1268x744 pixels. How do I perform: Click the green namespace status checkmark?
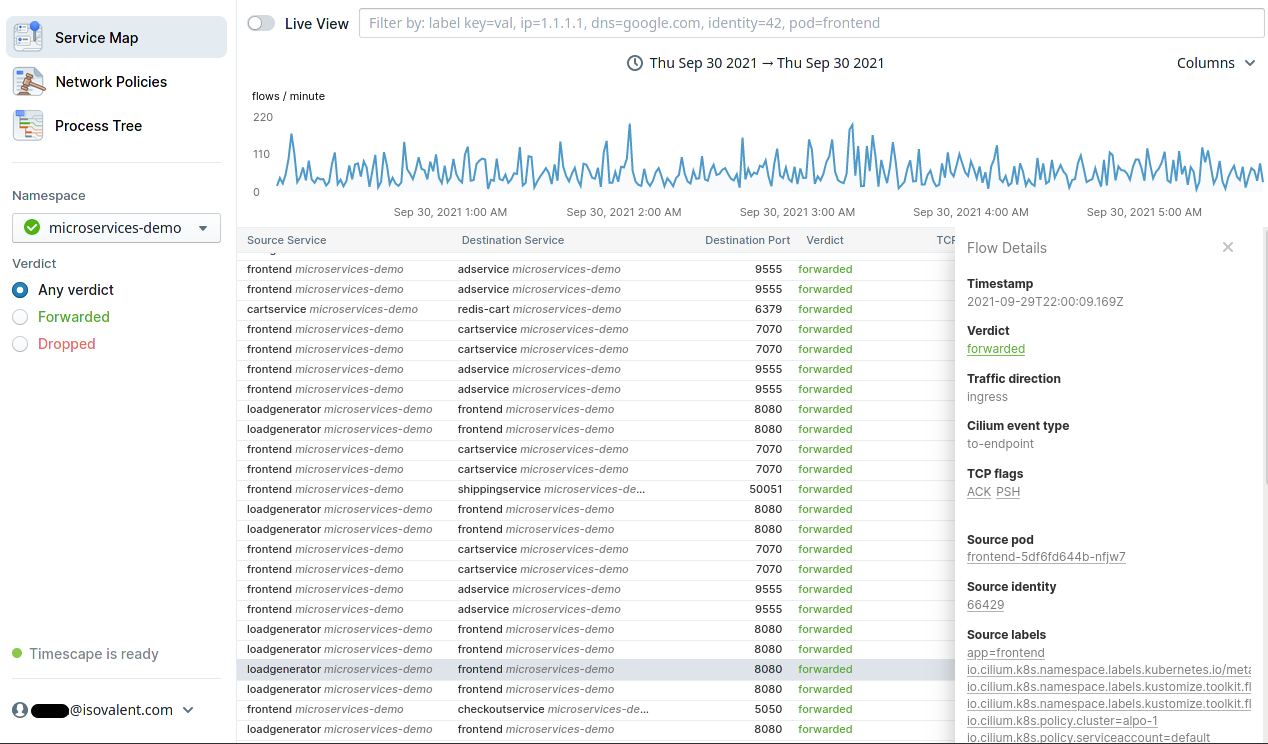(x=32, y=227)
